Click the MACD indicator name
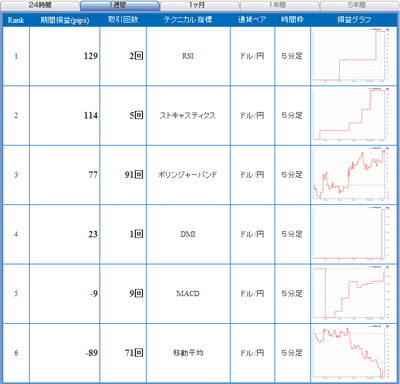This screenshot has width=400, height=384. (188, 293)
